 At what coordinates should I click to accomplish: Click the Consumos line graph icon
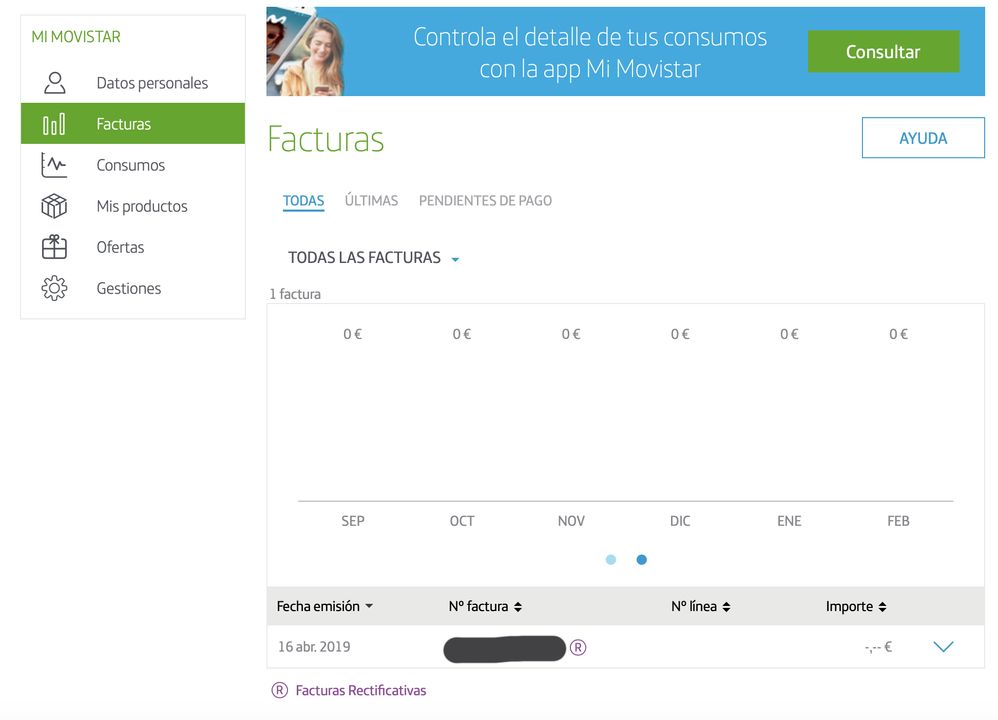tap(54, 165)
